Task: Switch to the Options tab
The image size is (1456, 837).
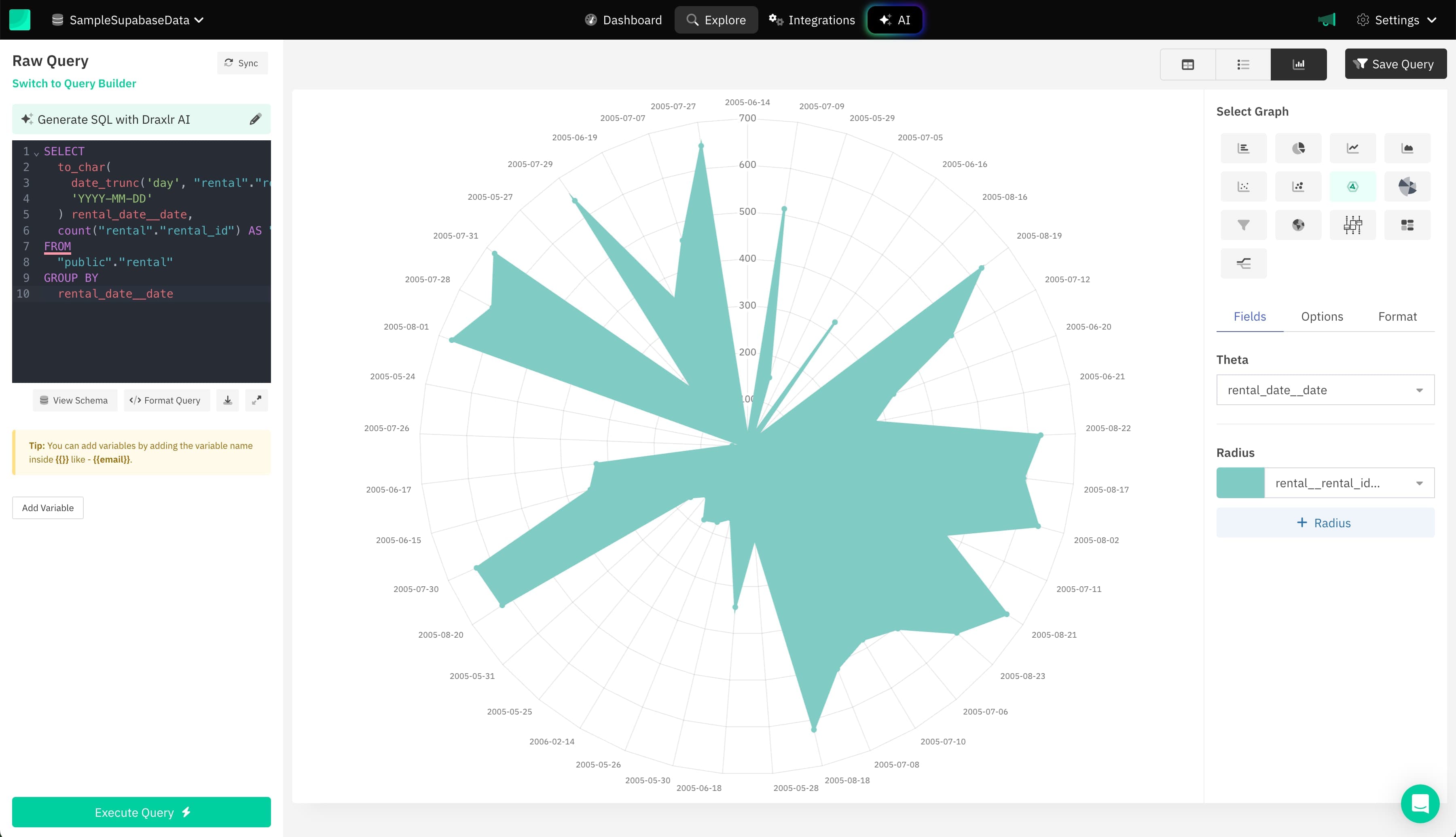Action: click(1321, 316)
